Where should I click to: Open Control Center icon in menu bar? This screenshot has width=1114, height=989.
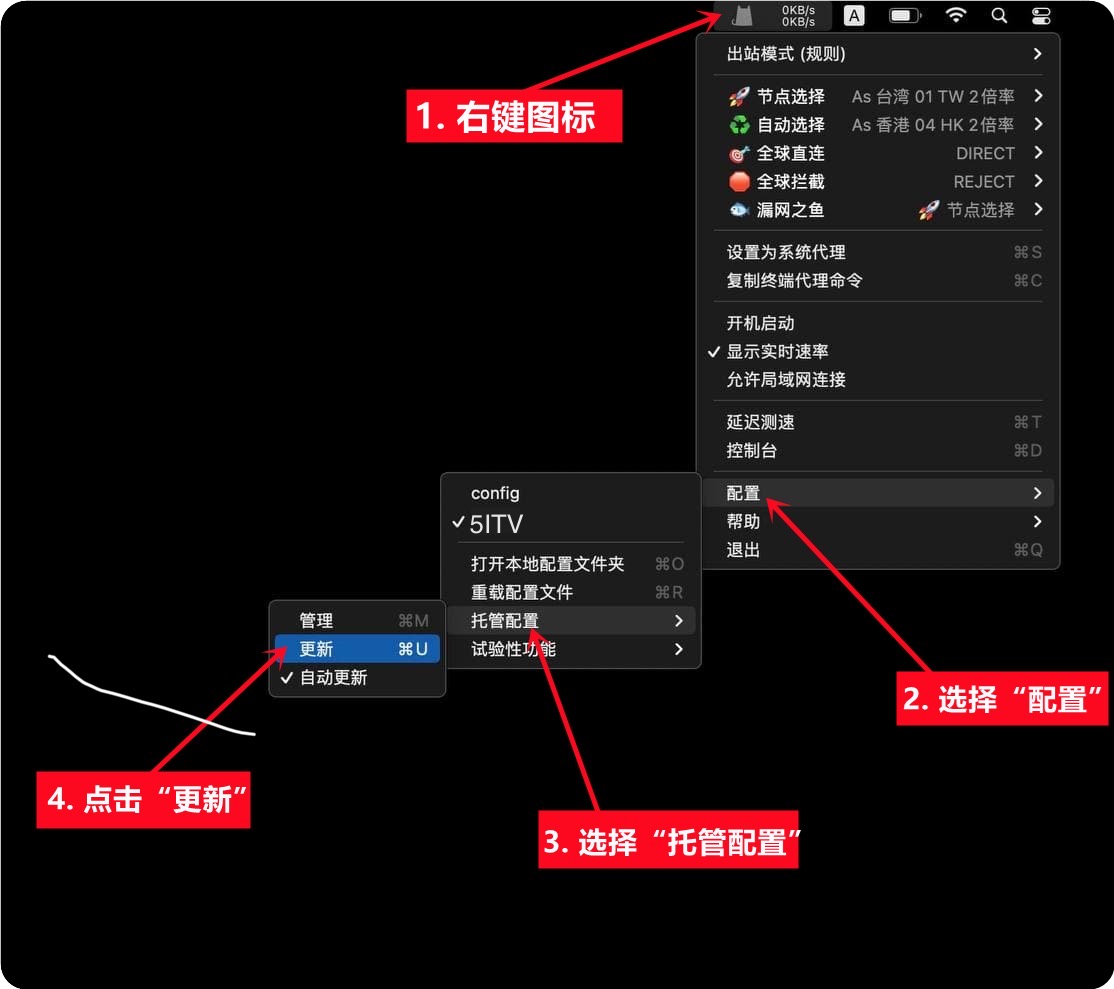coord(1040,16)
